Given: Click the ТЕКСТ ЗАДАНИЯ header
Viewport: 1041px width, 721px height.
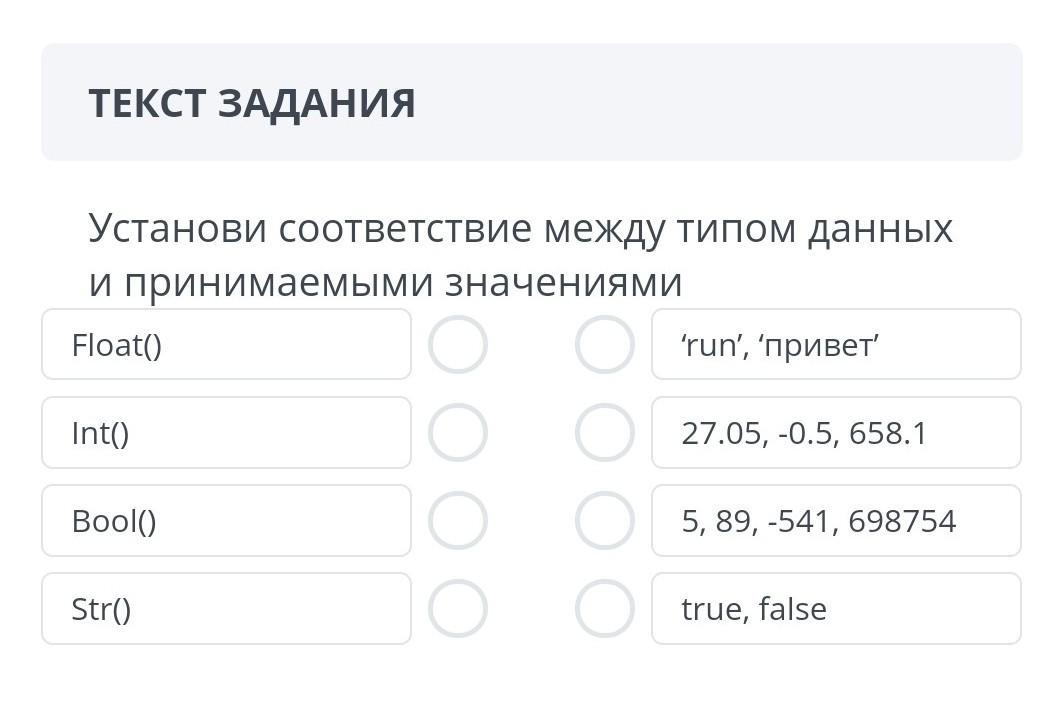Looking at the screenshot, I should [252, 103].
